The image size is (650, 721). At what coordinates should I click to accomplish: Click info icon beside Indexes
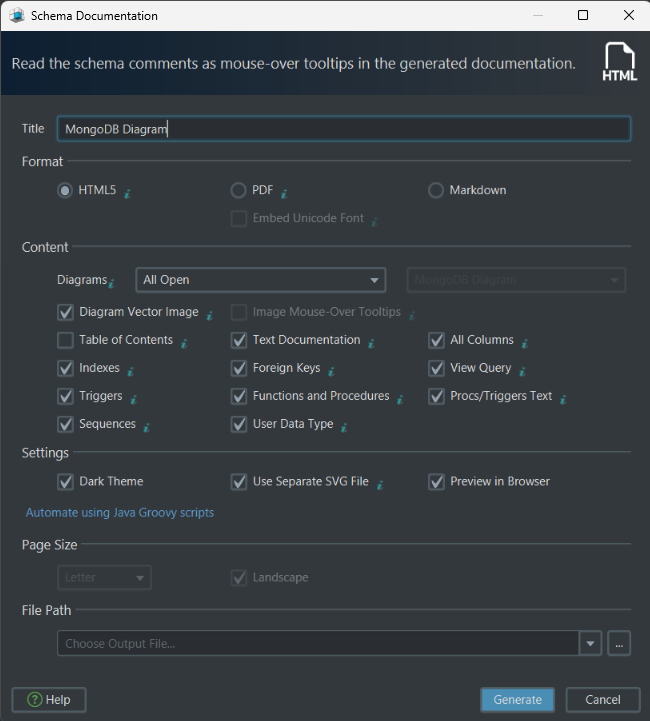click(131, 371)
